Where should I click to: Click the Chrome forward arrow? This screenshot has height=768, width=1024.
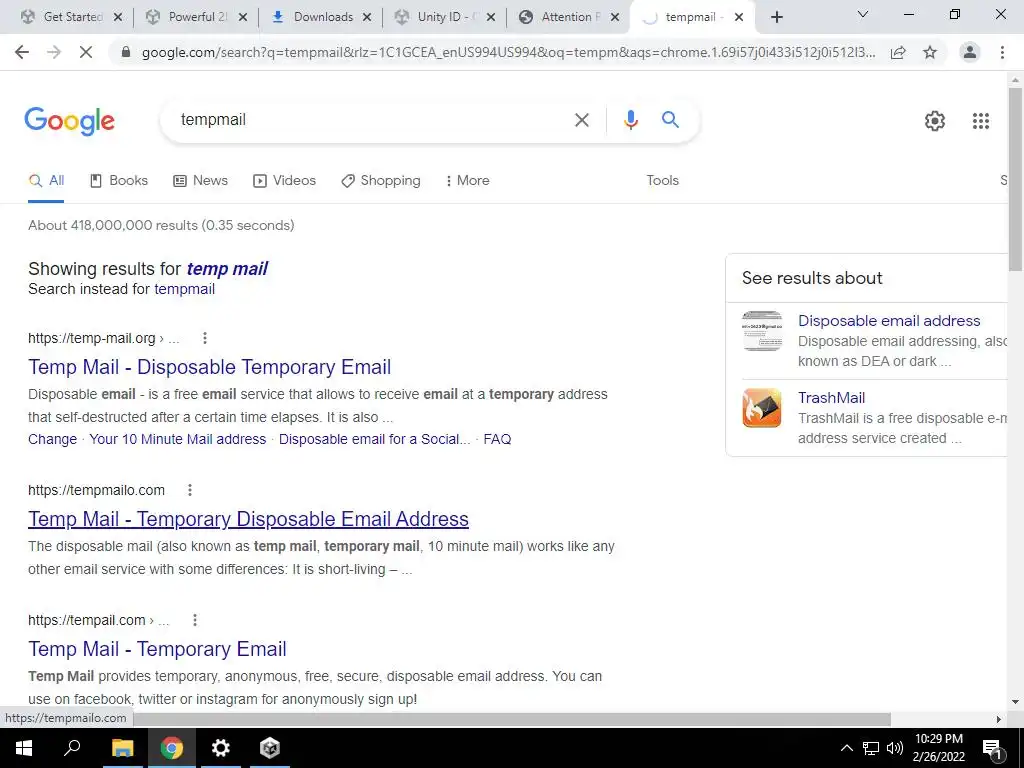pyautogui.click(x=54, y=52)
